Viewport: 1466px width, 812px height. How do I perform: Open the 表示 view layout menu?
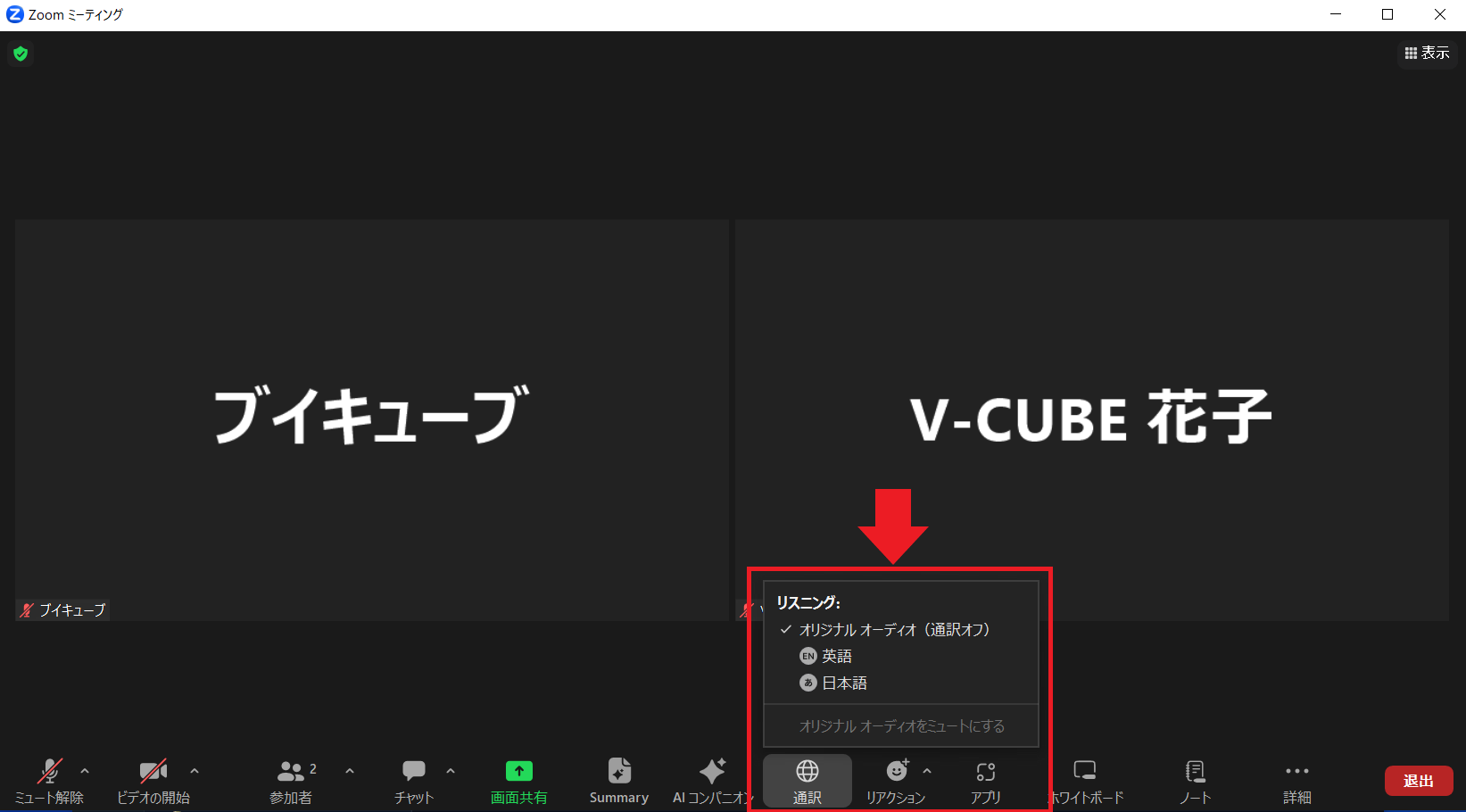[1427, 54]
